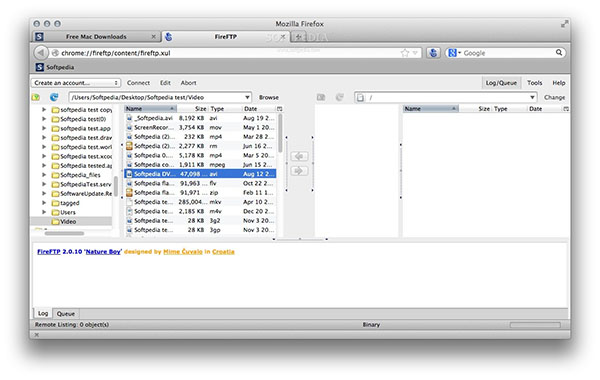Click the bookmark star icon
600x380 pixels.
pyautogui.click(x=405, y=53)
